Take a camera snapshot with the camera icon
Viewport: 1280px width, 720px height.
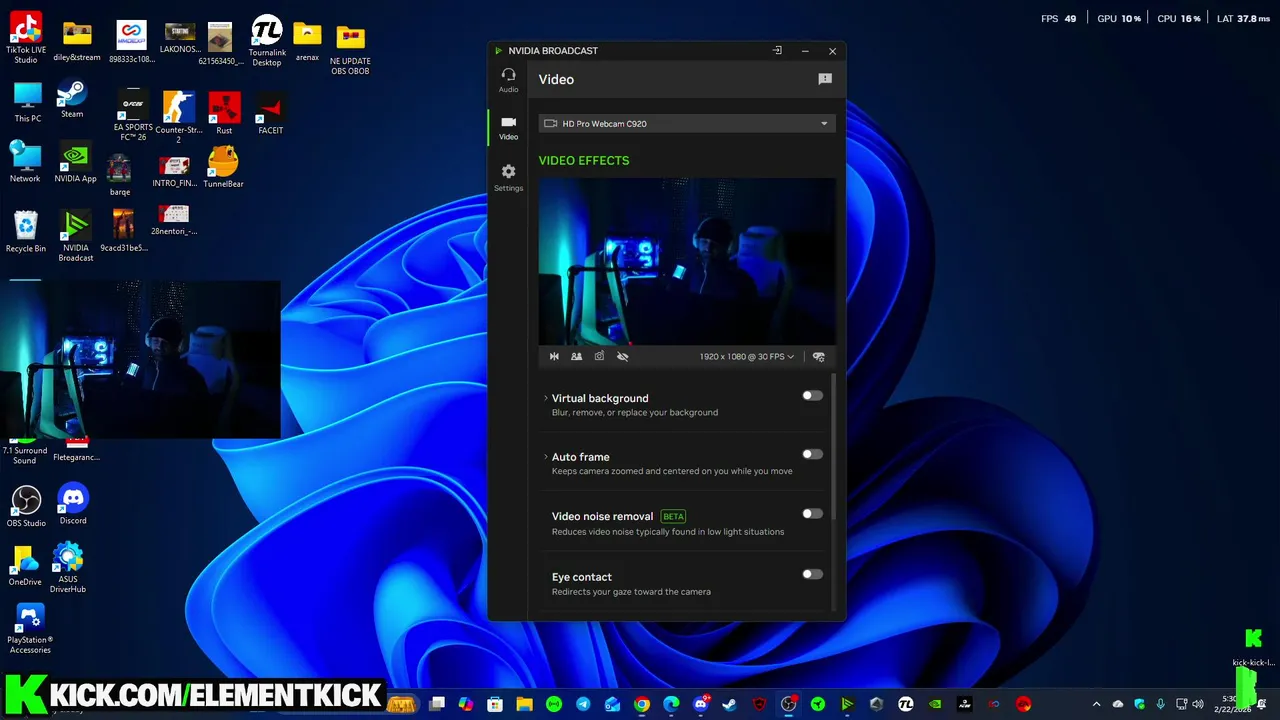tap(599, 356)
